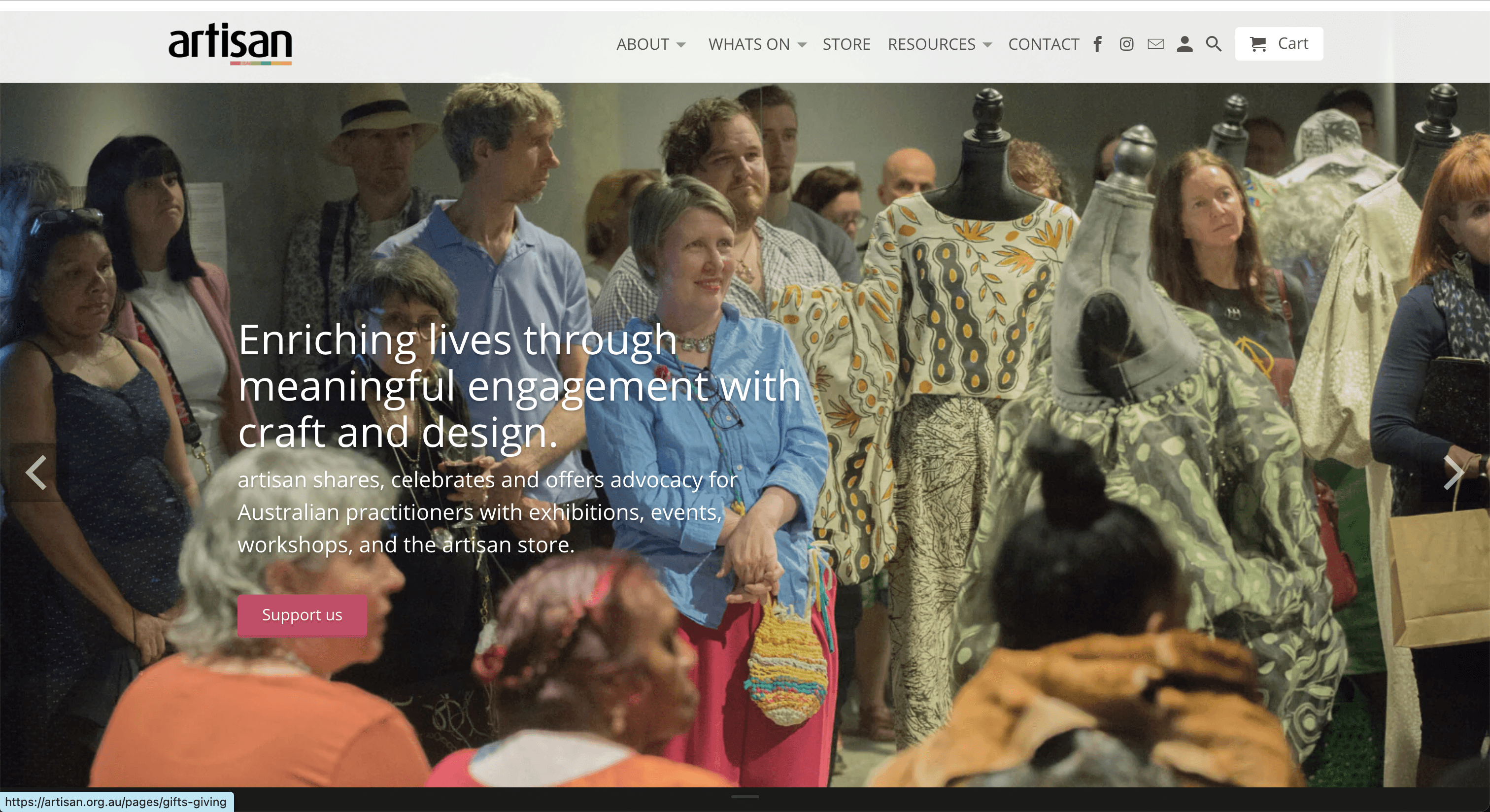This screenshot has height=812, width=1490.
Task: Click the search magnifier icon
Action: [1214, 44]
